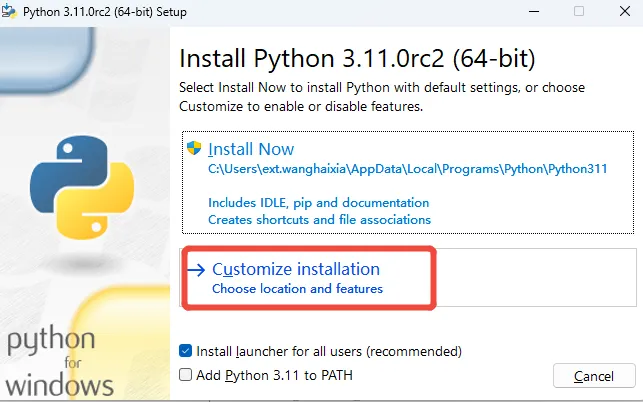Enable the Add Python 3.11 to PATH checkbox
This screenshot has width=643, height=402.
point(185,375)
